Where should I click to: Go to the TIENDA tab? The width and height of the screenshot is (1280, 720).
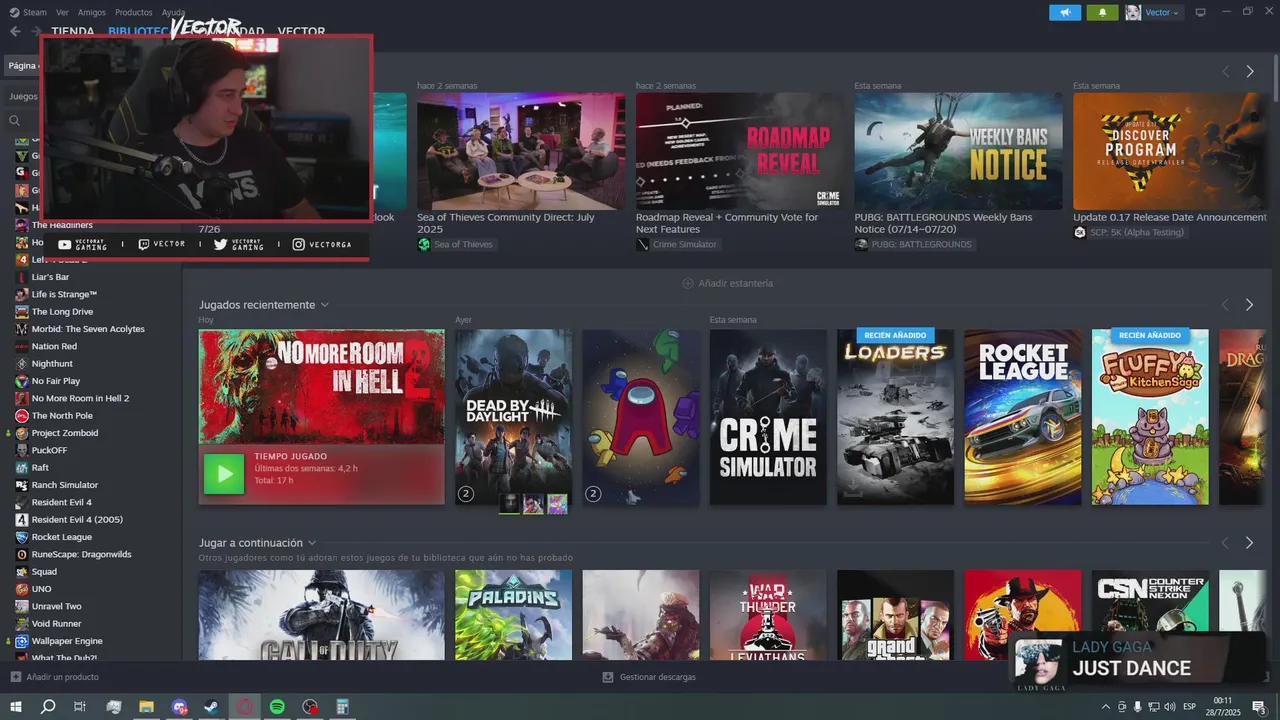[x=73, y=32]
